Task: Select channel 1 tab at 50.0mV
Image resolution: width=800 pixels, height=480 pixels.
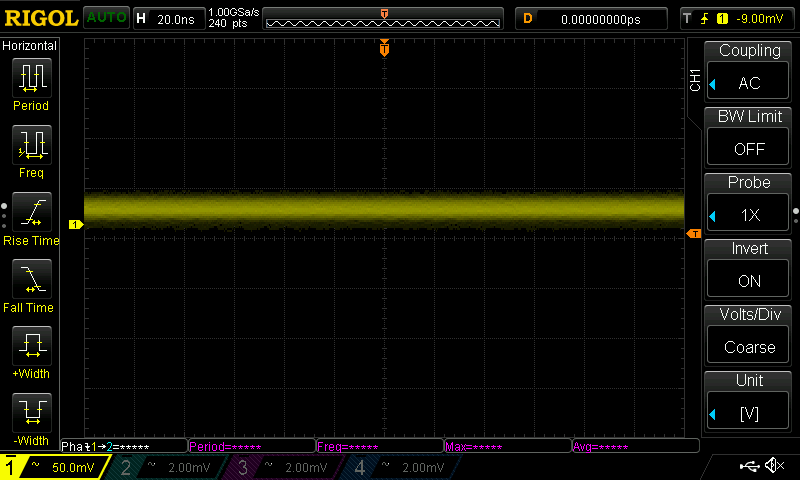Action: [54, 467]
